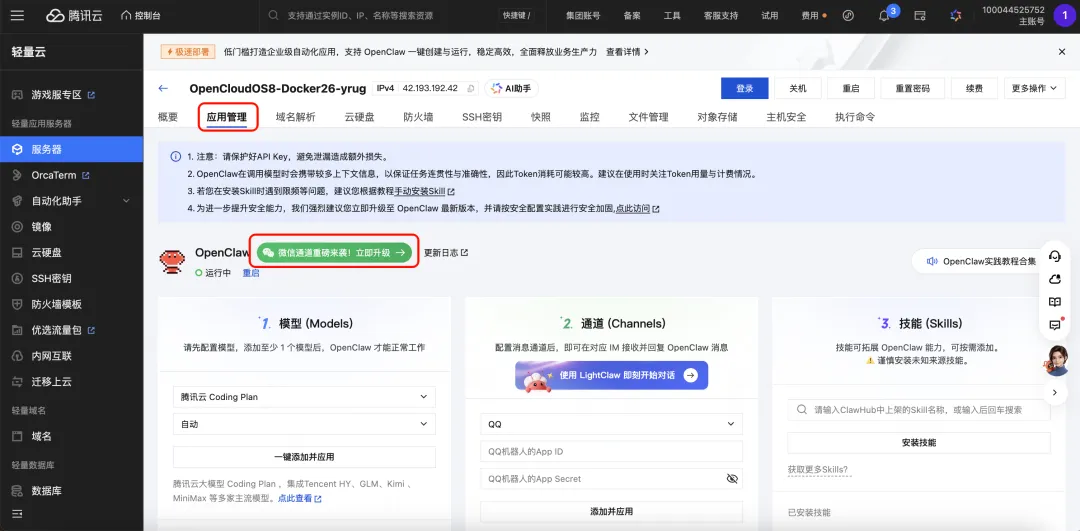Open the AI助手 assistant
The image size is (1080, 531).
click(512, 88)
